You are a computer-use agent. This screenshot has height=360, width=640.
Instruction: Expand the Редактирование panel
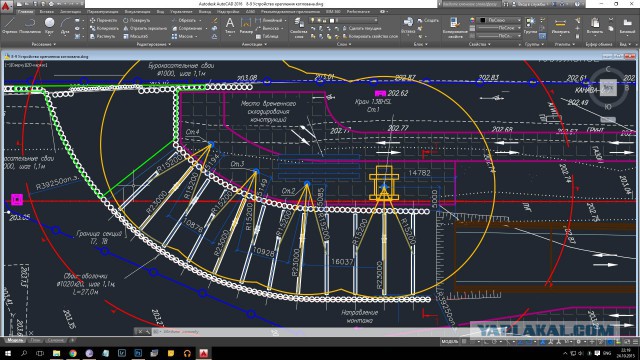tap(153, 44)
